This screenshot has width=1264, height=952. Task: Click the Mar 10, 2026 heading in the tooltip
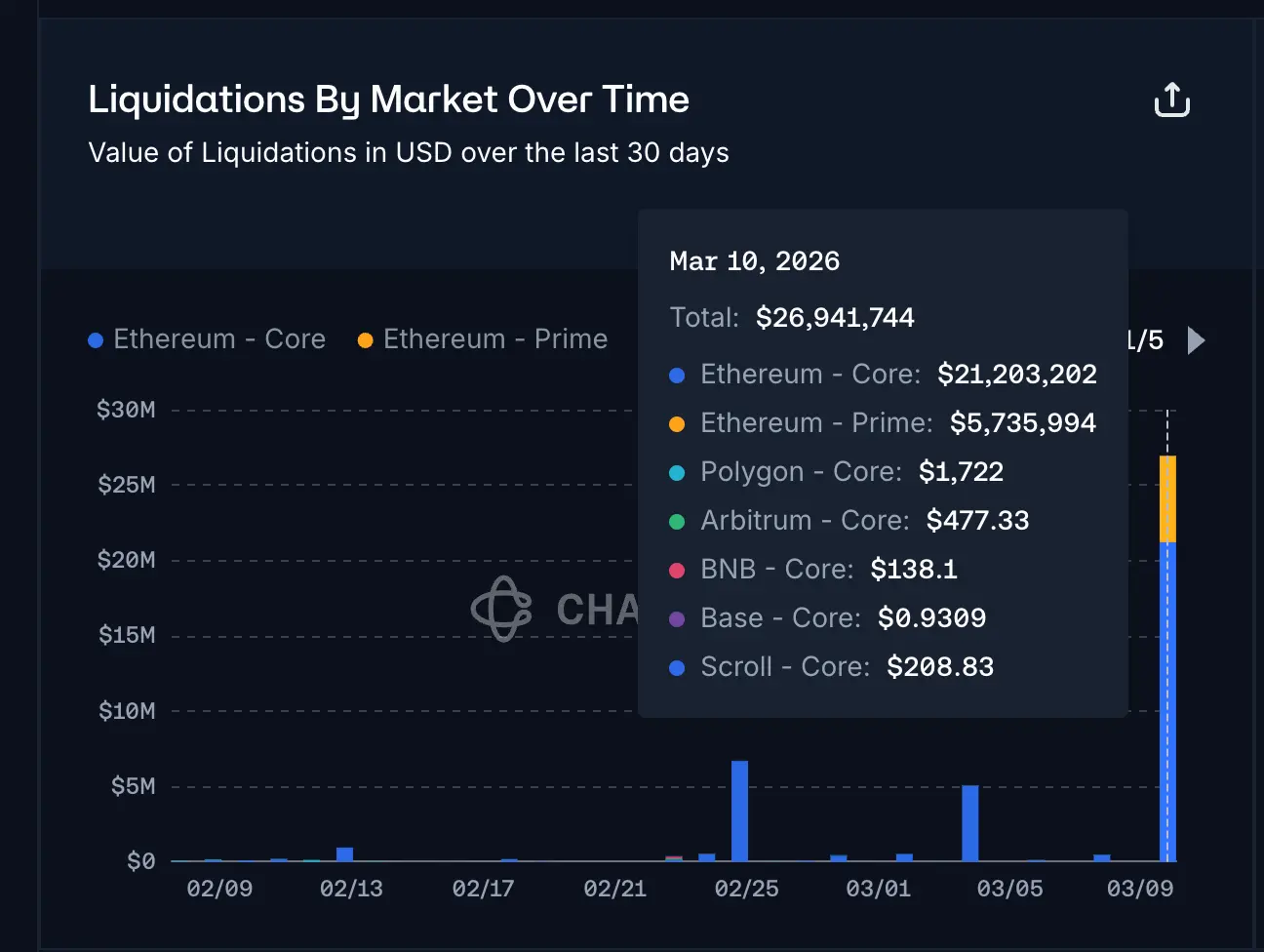pyautogui.click(x=754, y=260)
